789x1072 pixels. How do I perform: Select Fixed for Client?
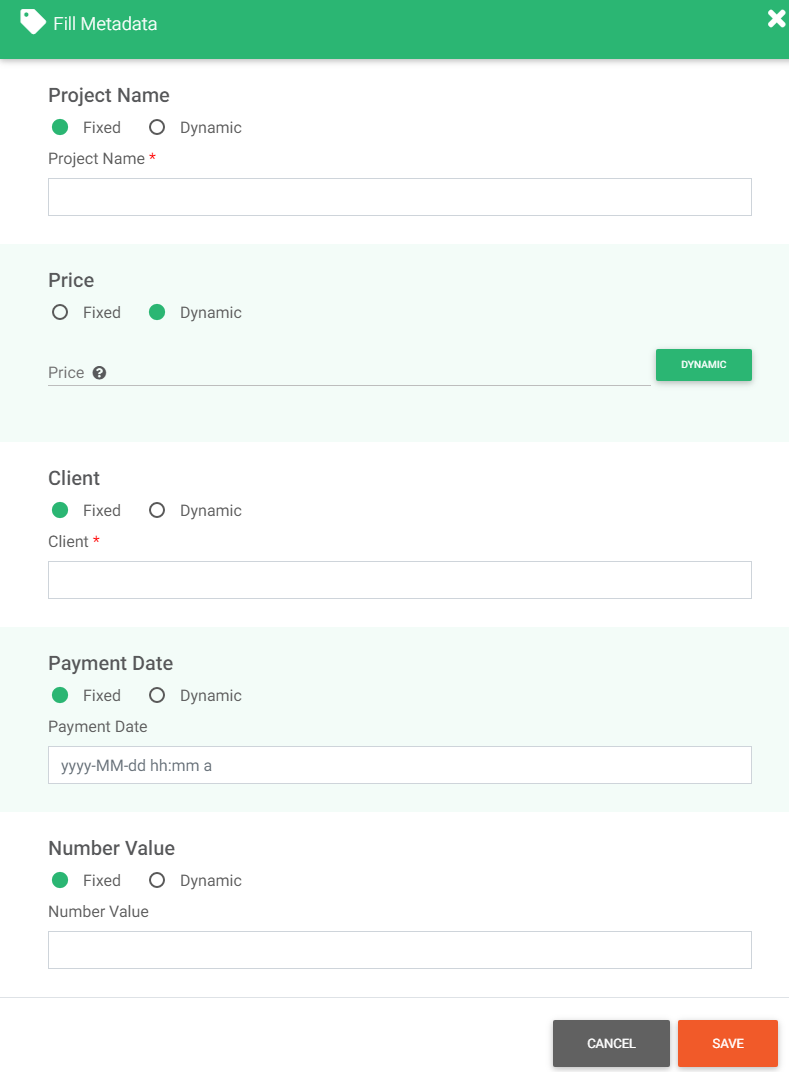tap(60, 510)
